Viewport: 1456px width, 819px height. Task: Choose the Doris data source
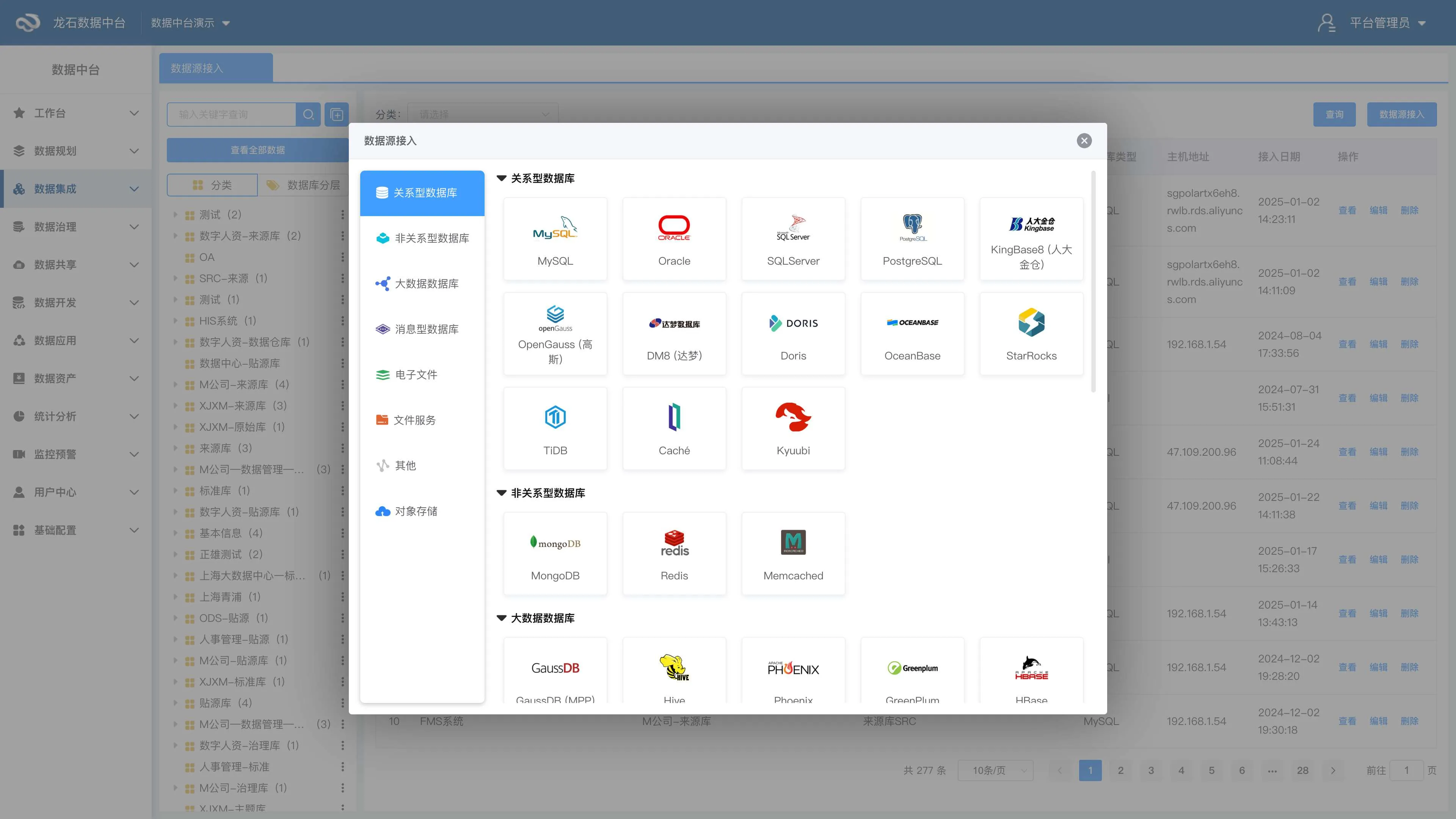pyautogui.click(x=793, y=334)
